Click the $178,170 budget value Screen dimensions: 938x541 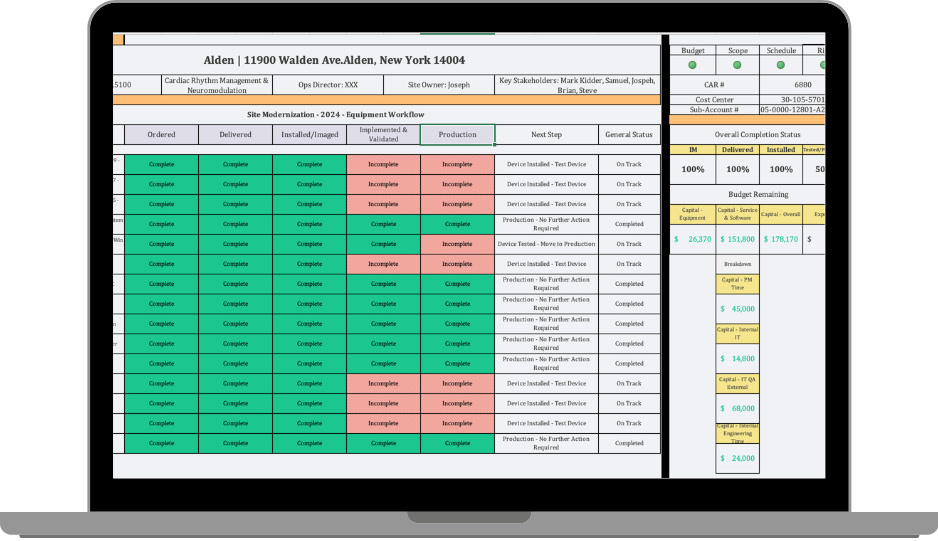tap(781, 239)
